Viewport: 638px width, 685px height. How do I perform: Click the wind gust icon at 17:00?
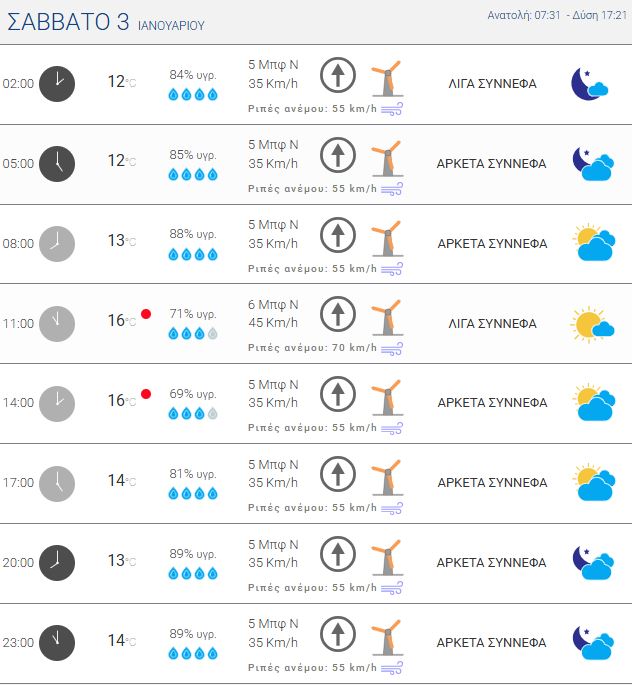point(392,508)
